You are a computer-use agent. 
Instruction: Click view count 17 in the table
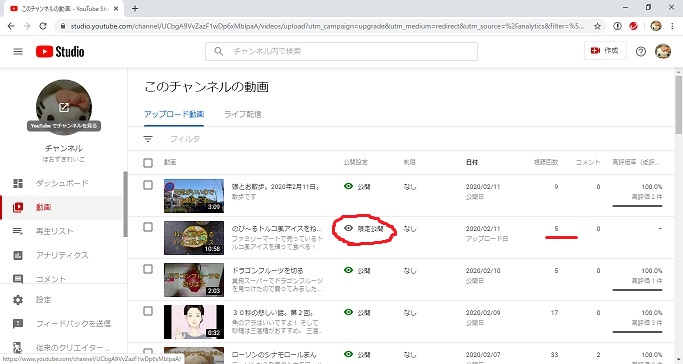pyautogui.click(x=554, y=313)
